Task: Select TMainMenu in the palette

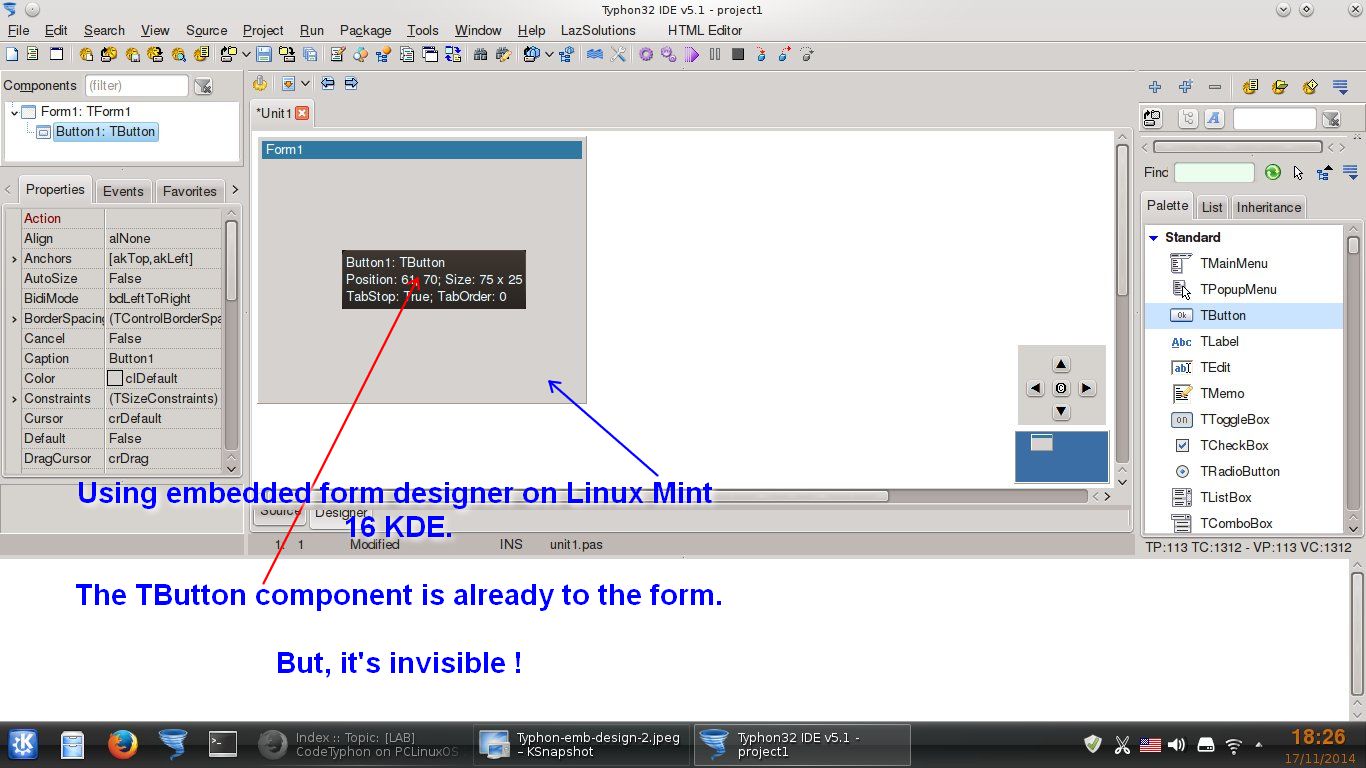Action: click(x=1244, y=263)
